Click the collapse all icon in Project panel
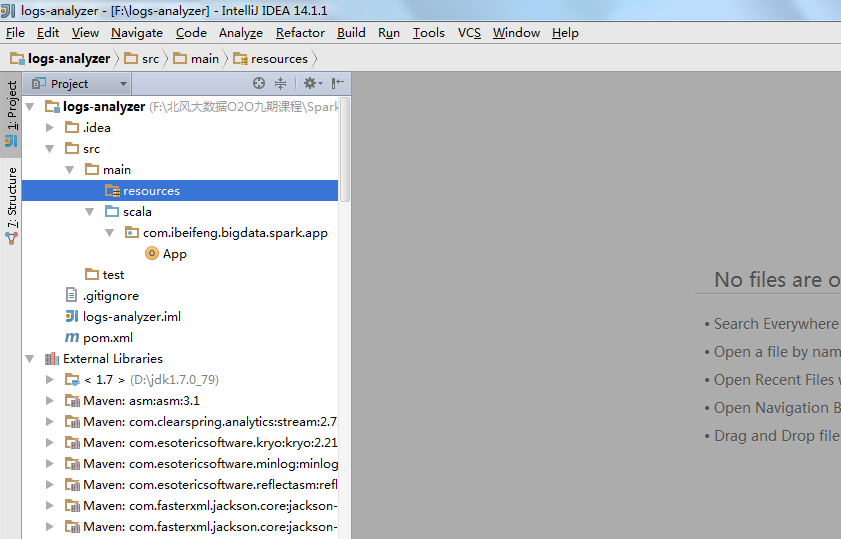 [x=281, y=83]
